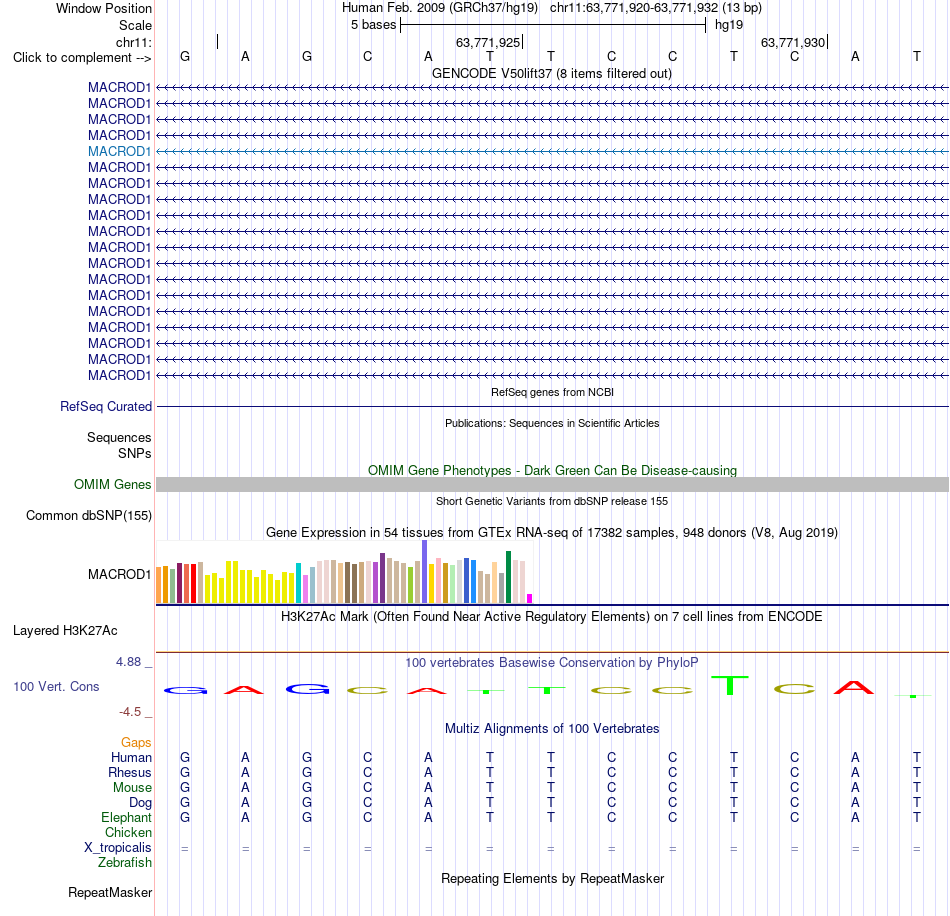Select the Mouse alignment row label
The height and width of the screenshot is (916, 950).
pos(132,788)
